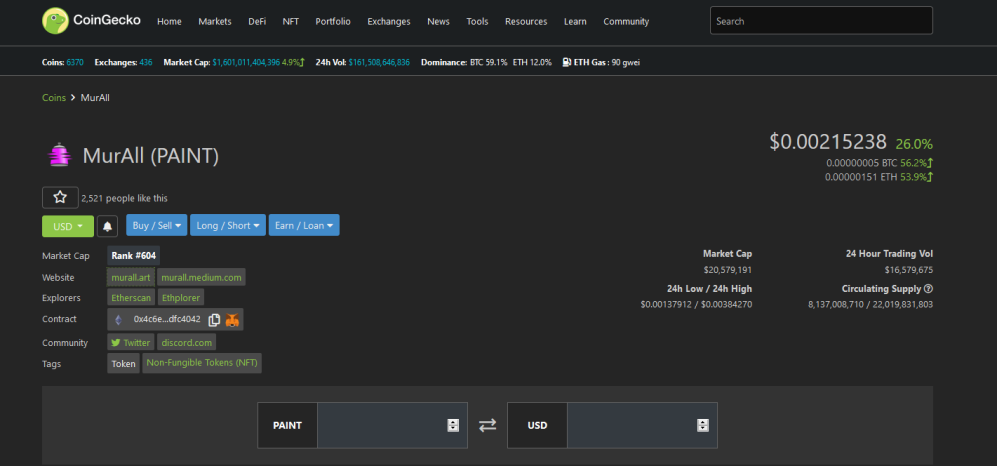Click the 2,521 people like this text
The width and height of the screenshot is (997, 466).
[x=125, y=198]
